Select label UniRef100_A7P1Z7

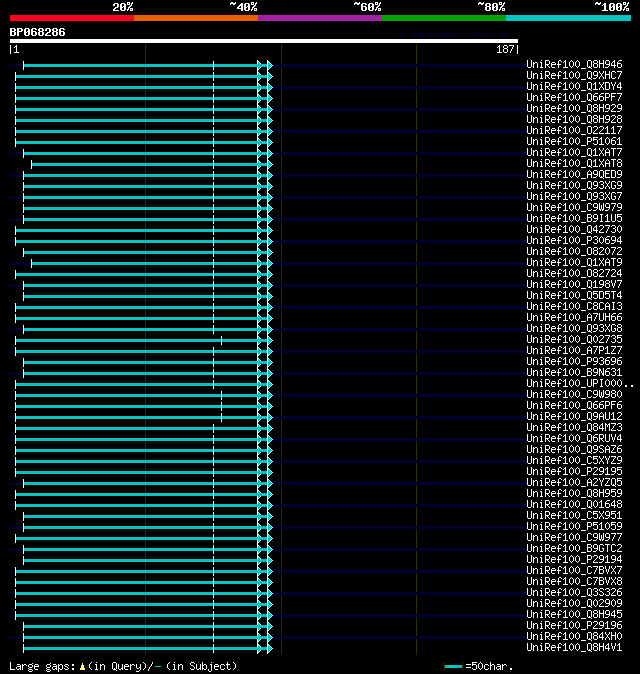tap(574, 351)
